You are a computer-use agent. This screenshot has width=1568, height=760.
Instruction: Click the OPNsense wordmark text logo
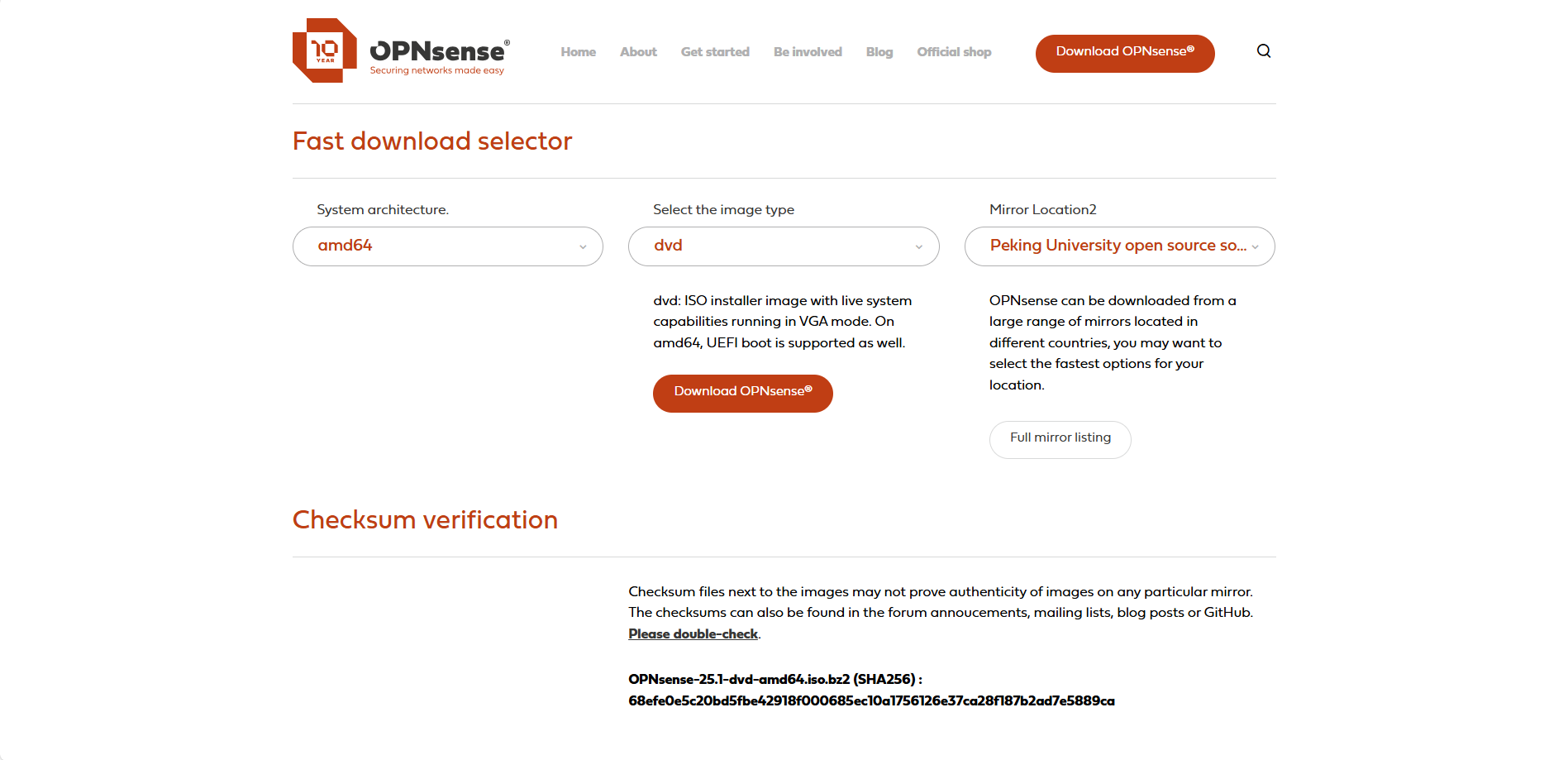click(439, 53)
